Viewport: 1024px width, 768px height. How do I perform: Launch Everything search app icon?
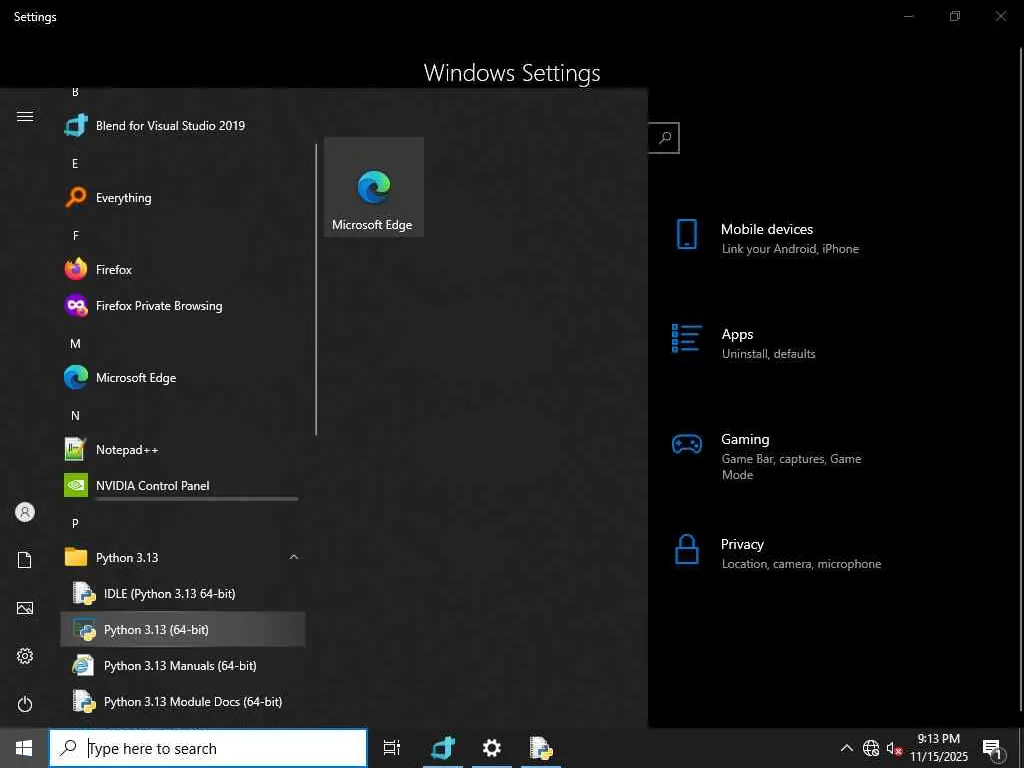coord(76,197)
